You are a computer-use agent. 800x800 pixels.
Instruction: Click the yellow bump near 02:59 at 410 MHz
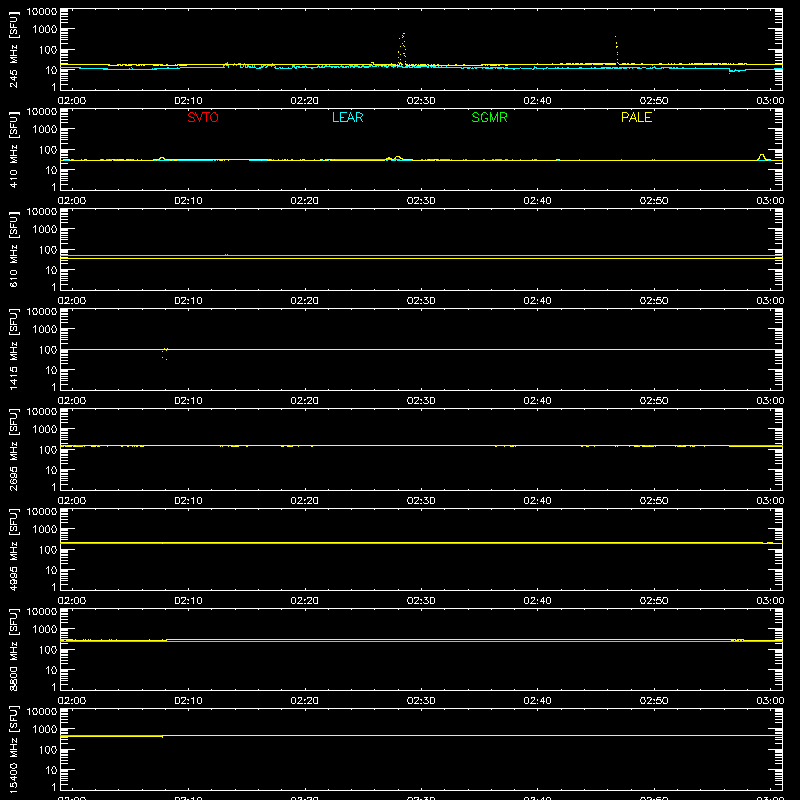762,157
